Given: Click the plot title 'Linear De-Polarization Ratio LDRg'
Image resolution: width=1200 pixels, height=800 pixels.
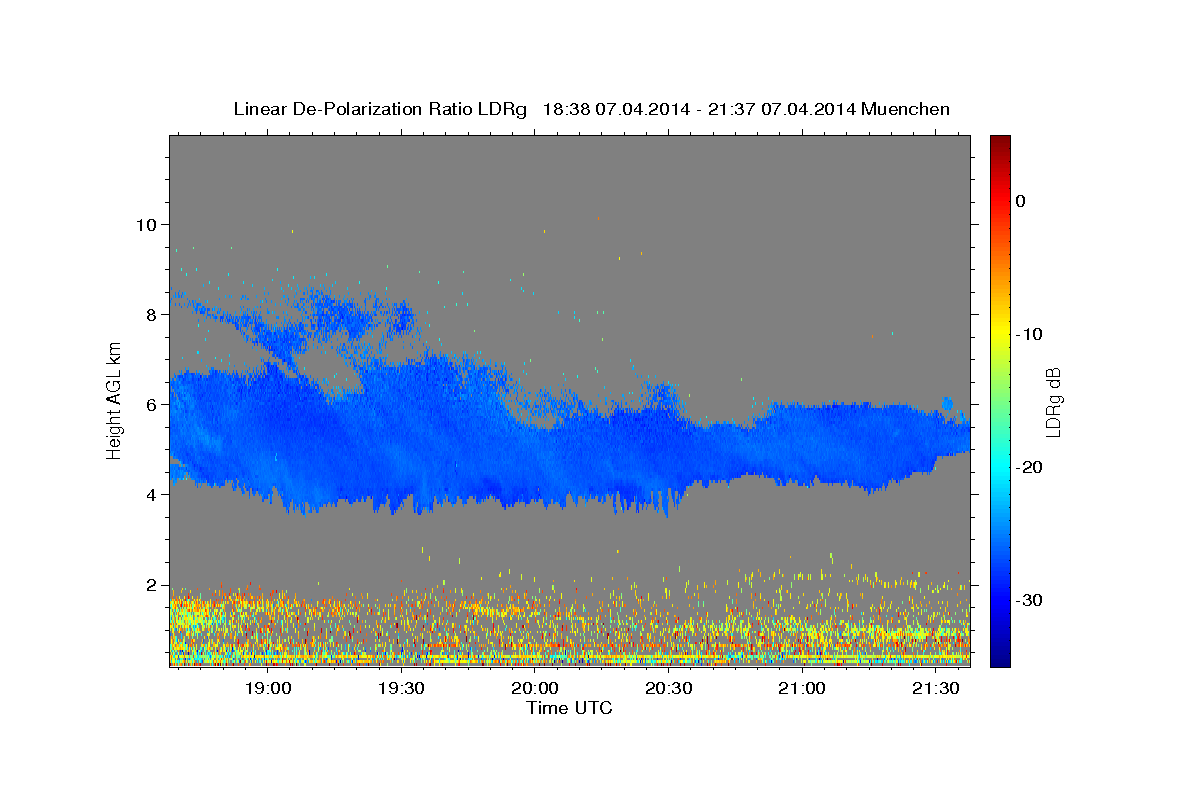Looking at the screenshot, I should pyautogui.click(x=379, y=109).
